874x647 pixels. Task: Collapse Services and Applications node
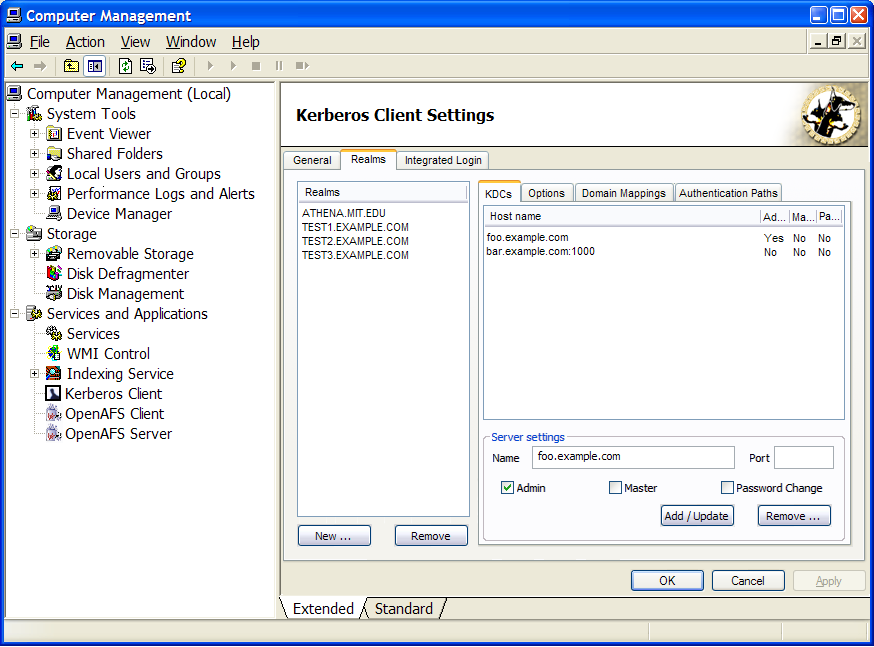[x=15, y=314]
